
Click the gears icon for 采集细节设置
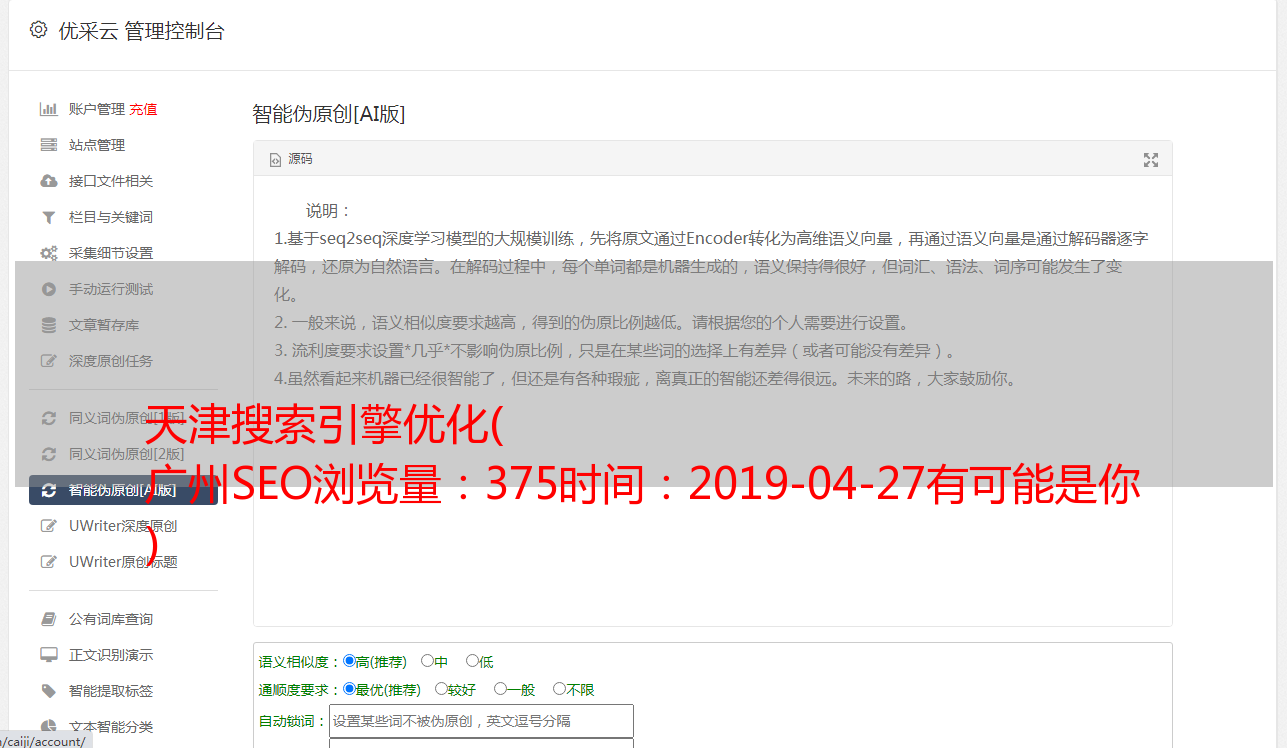click(x=48, y=253)
